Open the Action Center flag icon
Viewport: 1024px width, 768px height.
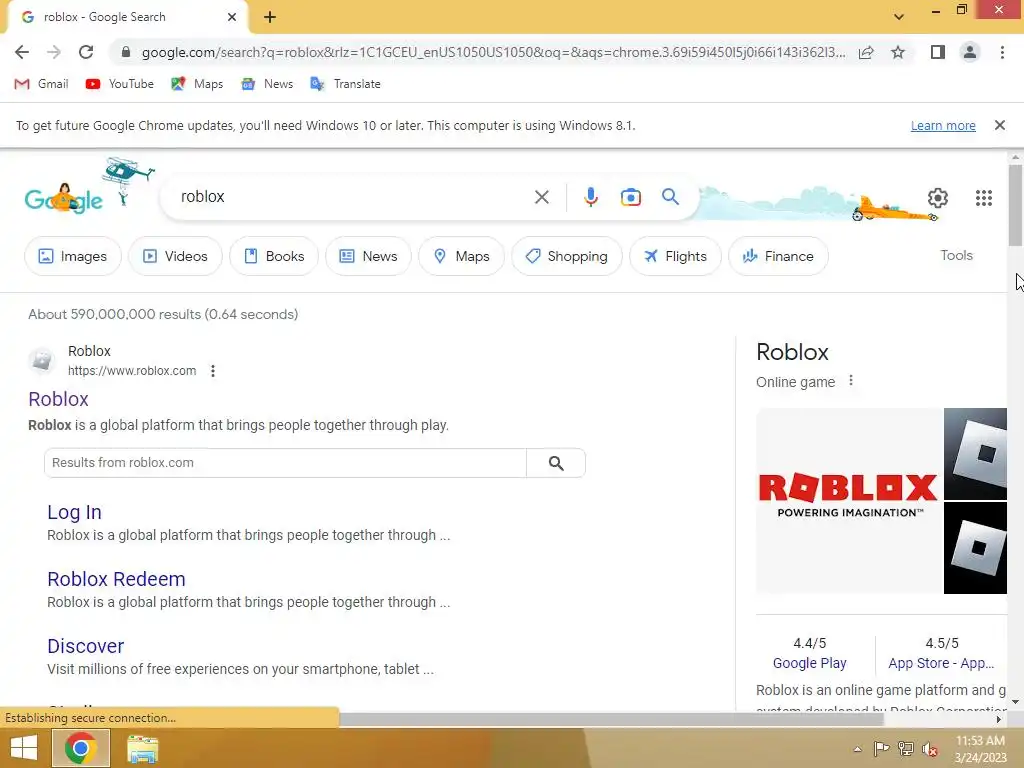[x=881, y=749]
